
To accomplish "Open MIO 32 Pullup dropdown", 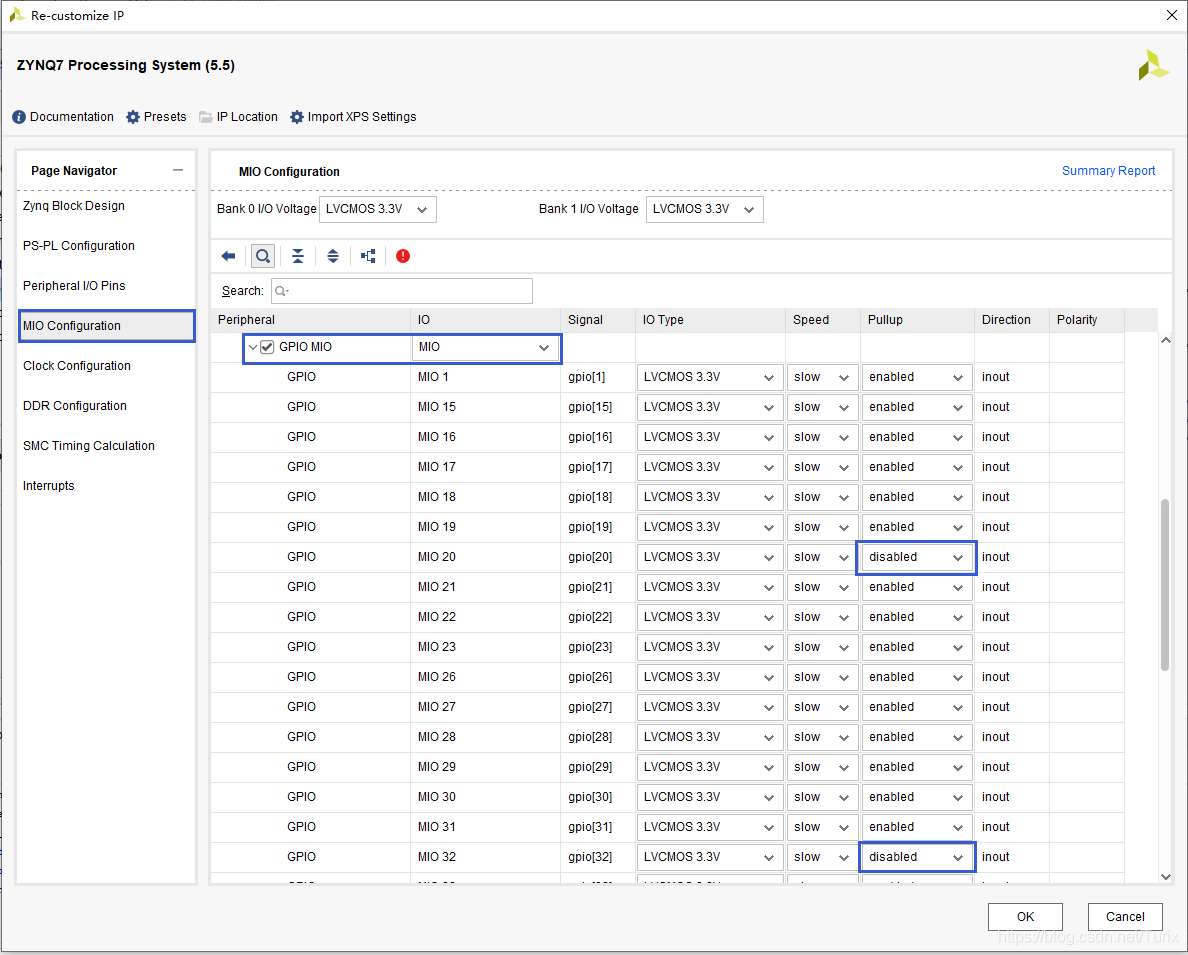I will pos(916,857).
